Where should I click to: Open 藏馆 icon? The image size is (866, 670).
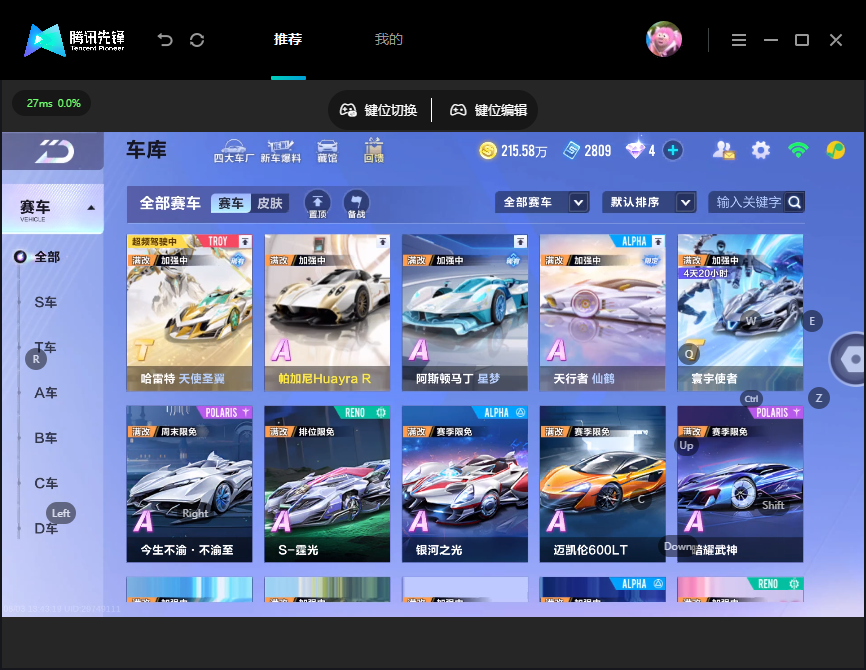tap(327, 151)
